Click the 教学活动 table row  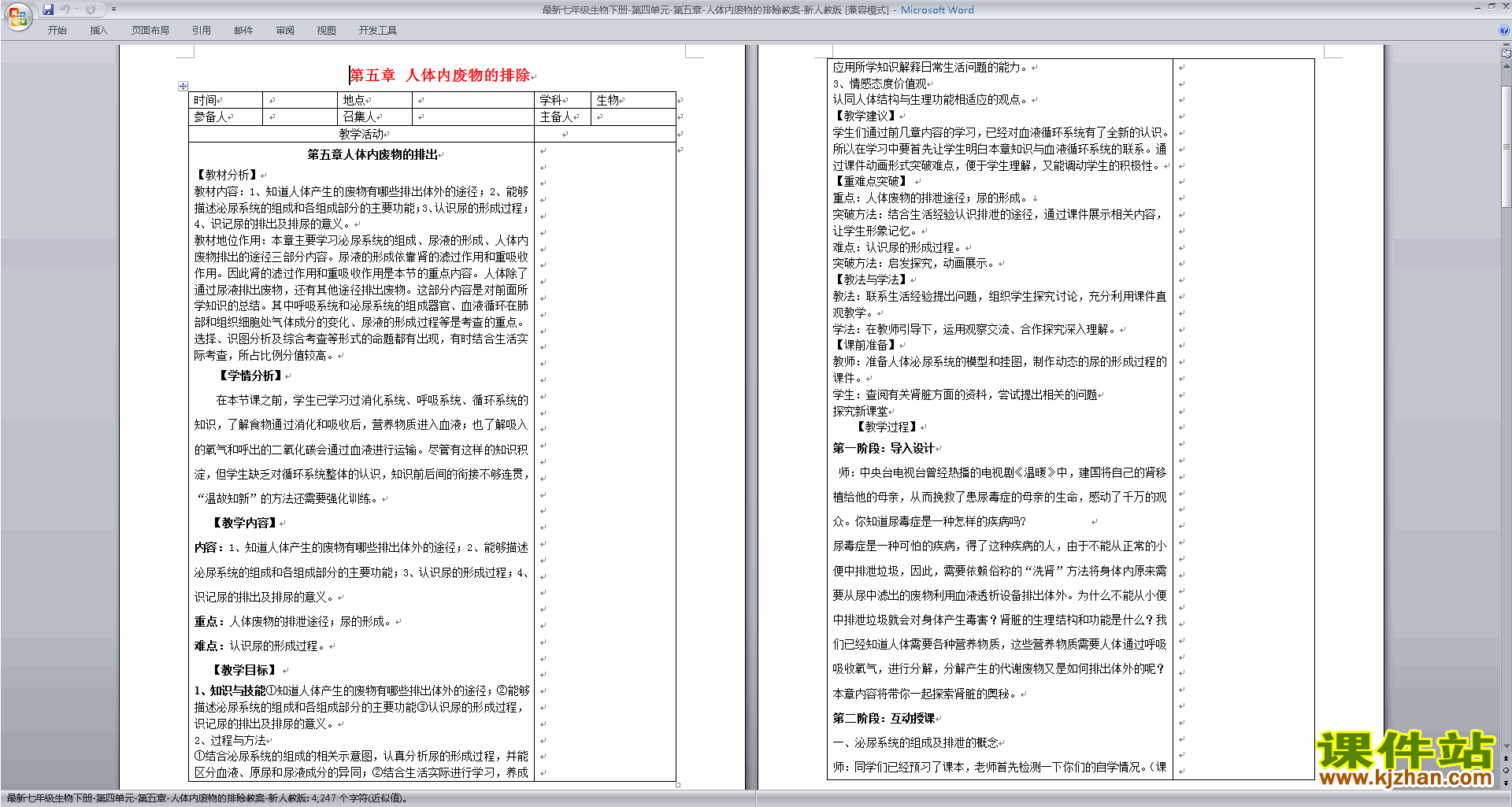click(x=361, y=134)
